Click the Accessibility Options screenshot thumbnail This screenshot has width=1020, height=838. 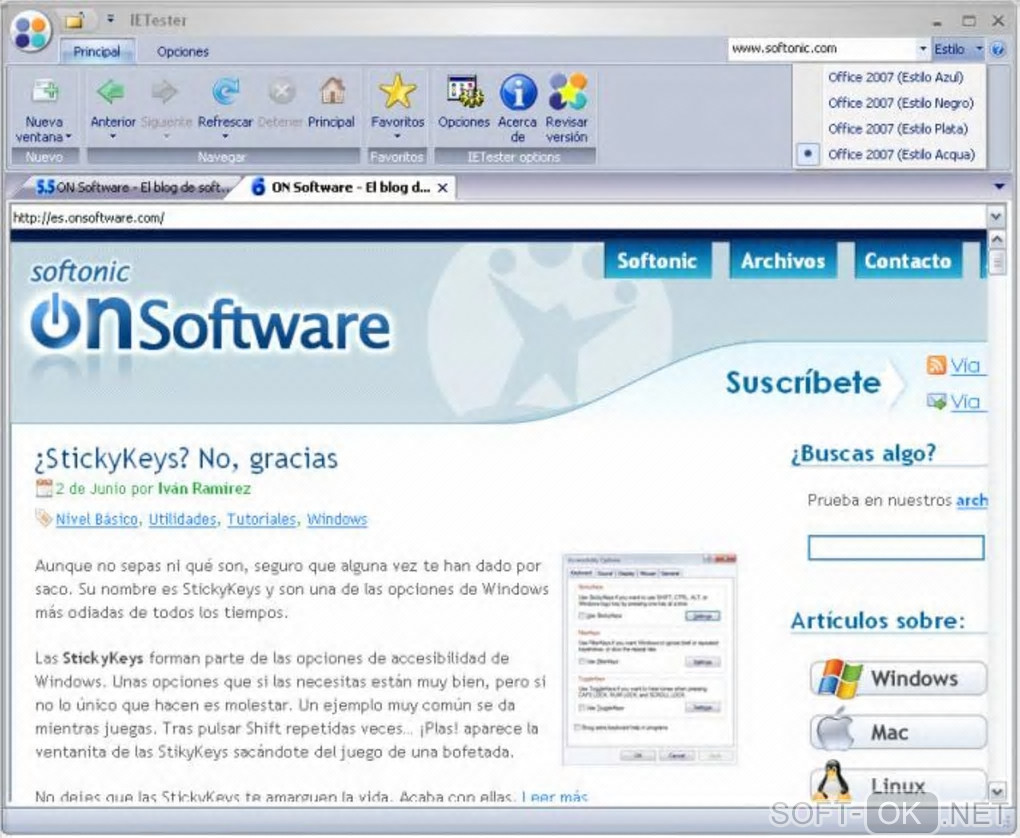(649, 659)
